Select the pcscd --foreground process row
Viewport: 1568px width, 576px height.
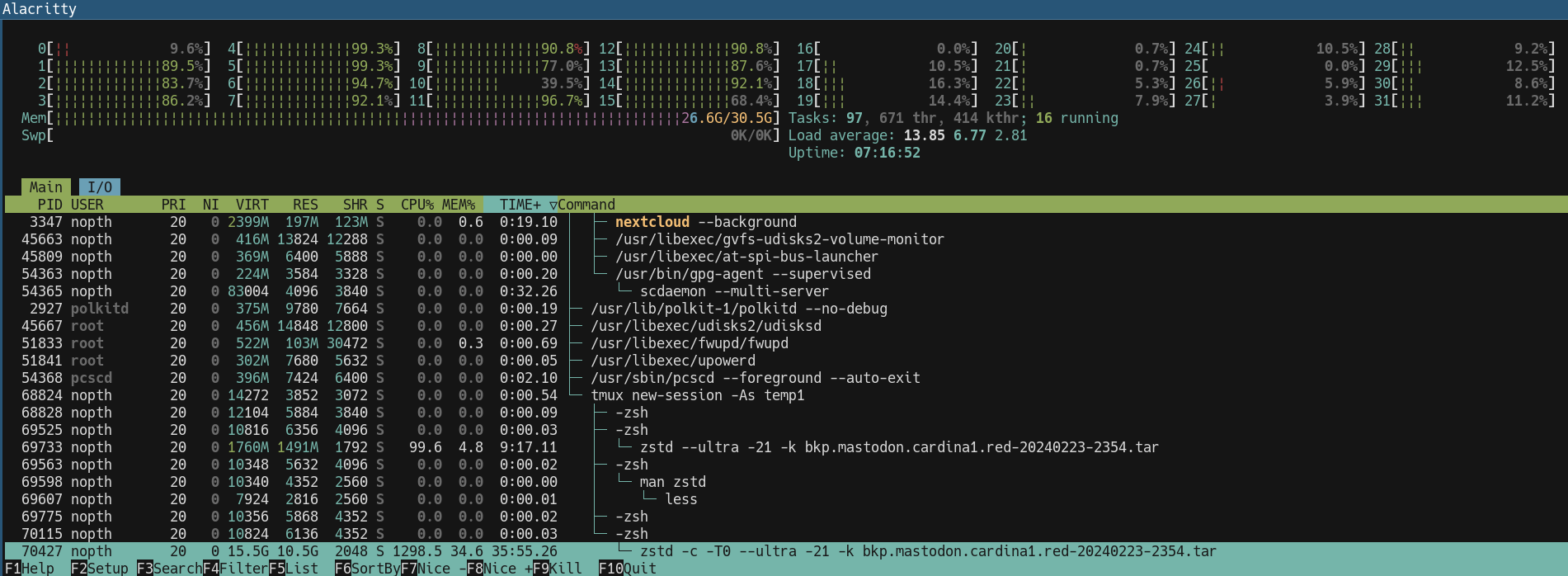pyautogui.click(x=785, y=378)
